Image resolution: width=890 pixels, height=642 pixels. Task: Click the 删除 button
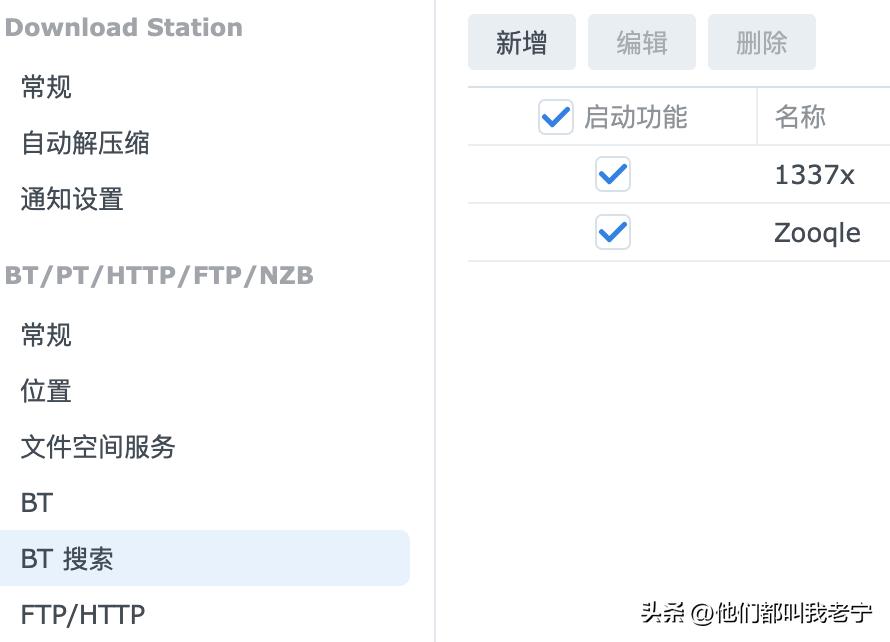761,43
